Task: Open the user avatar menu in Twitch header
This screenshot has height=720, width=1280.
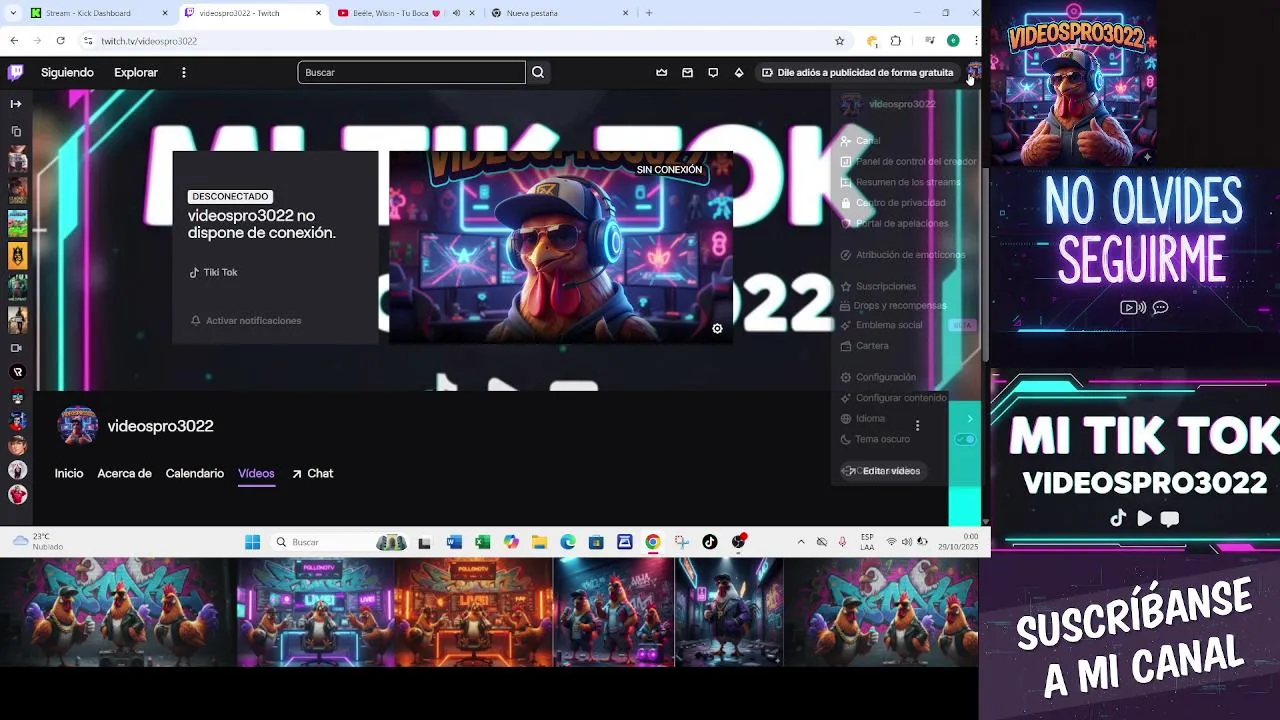Action: coord(973,72)
